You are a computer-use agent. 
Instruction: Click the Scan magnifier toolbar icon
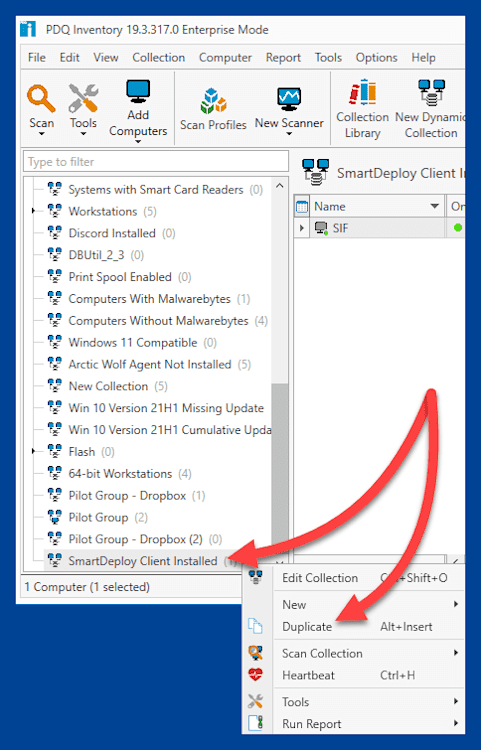point(41,98)
